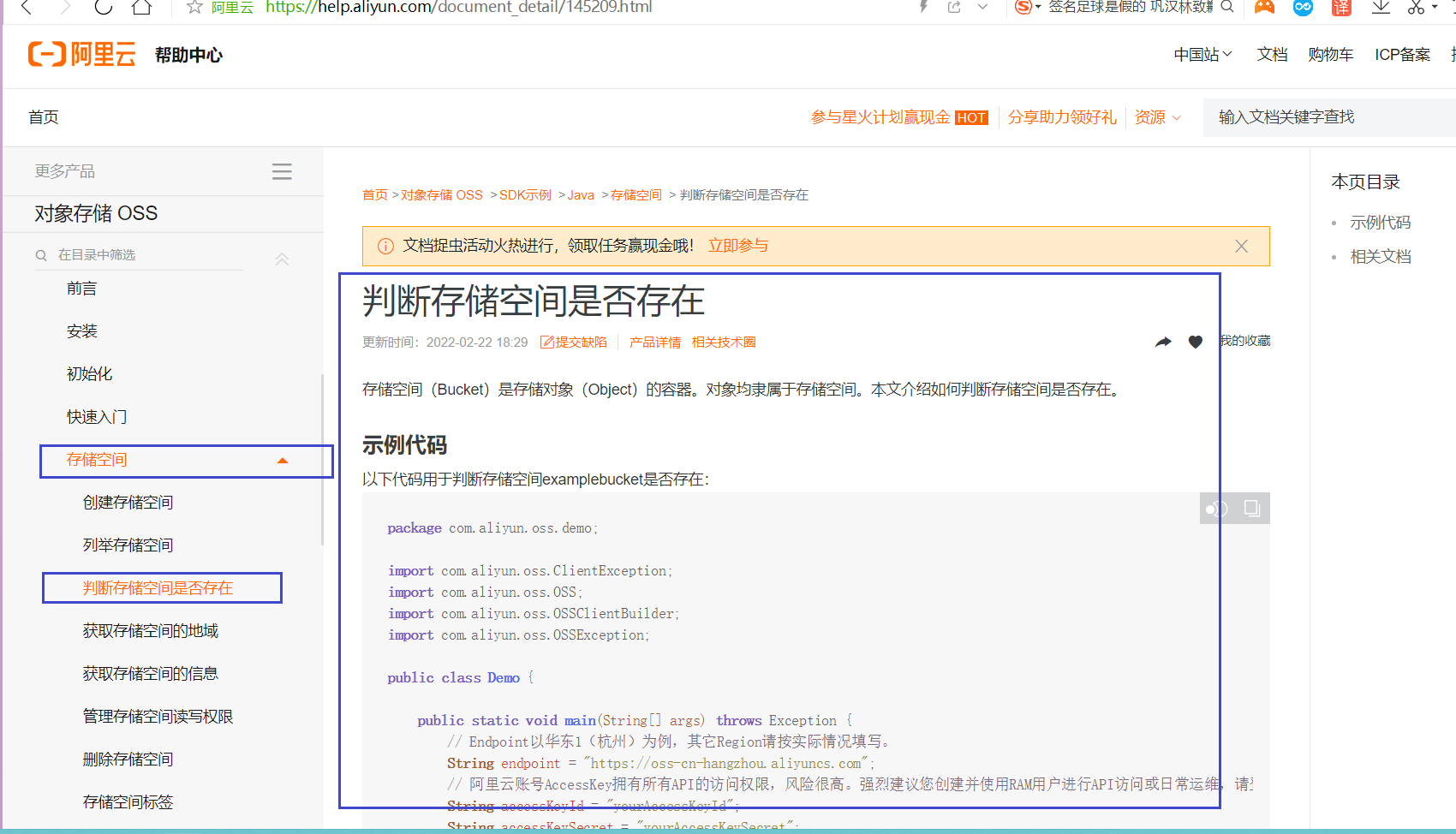The width and height of the screenshot is (1456, 834).
Task: Reload the page using refresh icon
Action: click(104, 7)
